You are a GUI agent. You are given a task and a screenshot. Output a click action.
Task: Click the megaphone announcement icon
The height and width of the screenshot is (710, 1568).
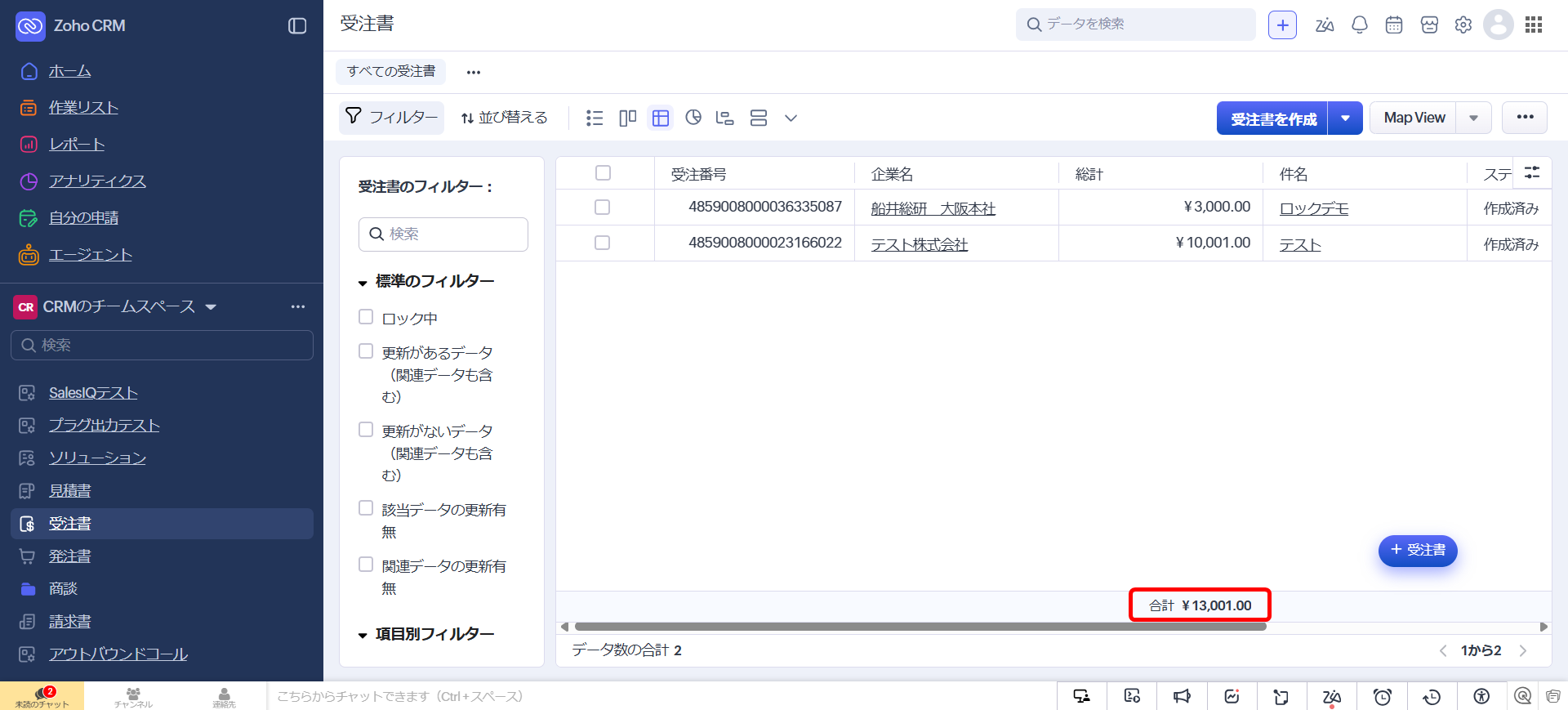[1182, 696]
